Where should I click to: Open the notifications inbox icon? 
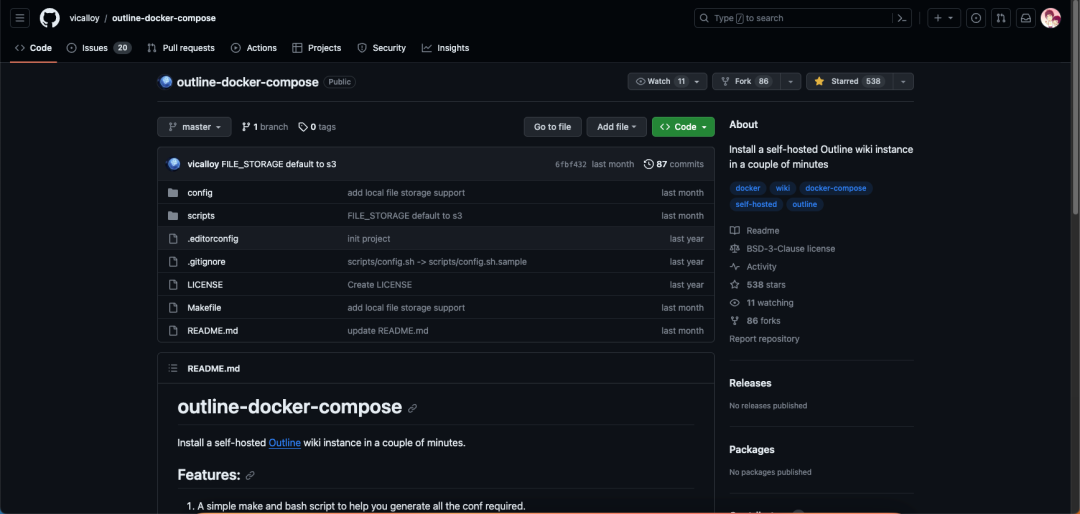(1026, 19)
